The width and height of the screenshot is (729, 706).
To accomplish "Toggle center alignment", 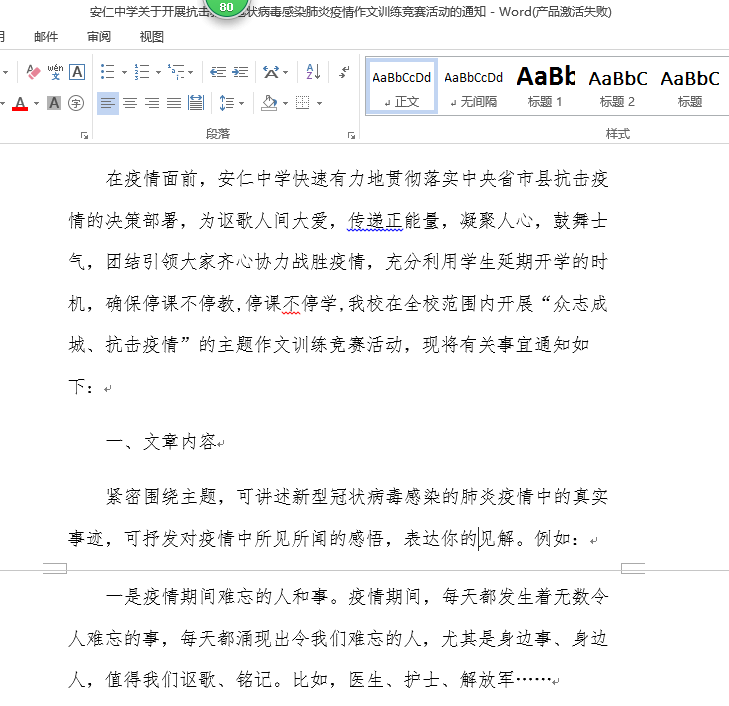I will (130, 103).
